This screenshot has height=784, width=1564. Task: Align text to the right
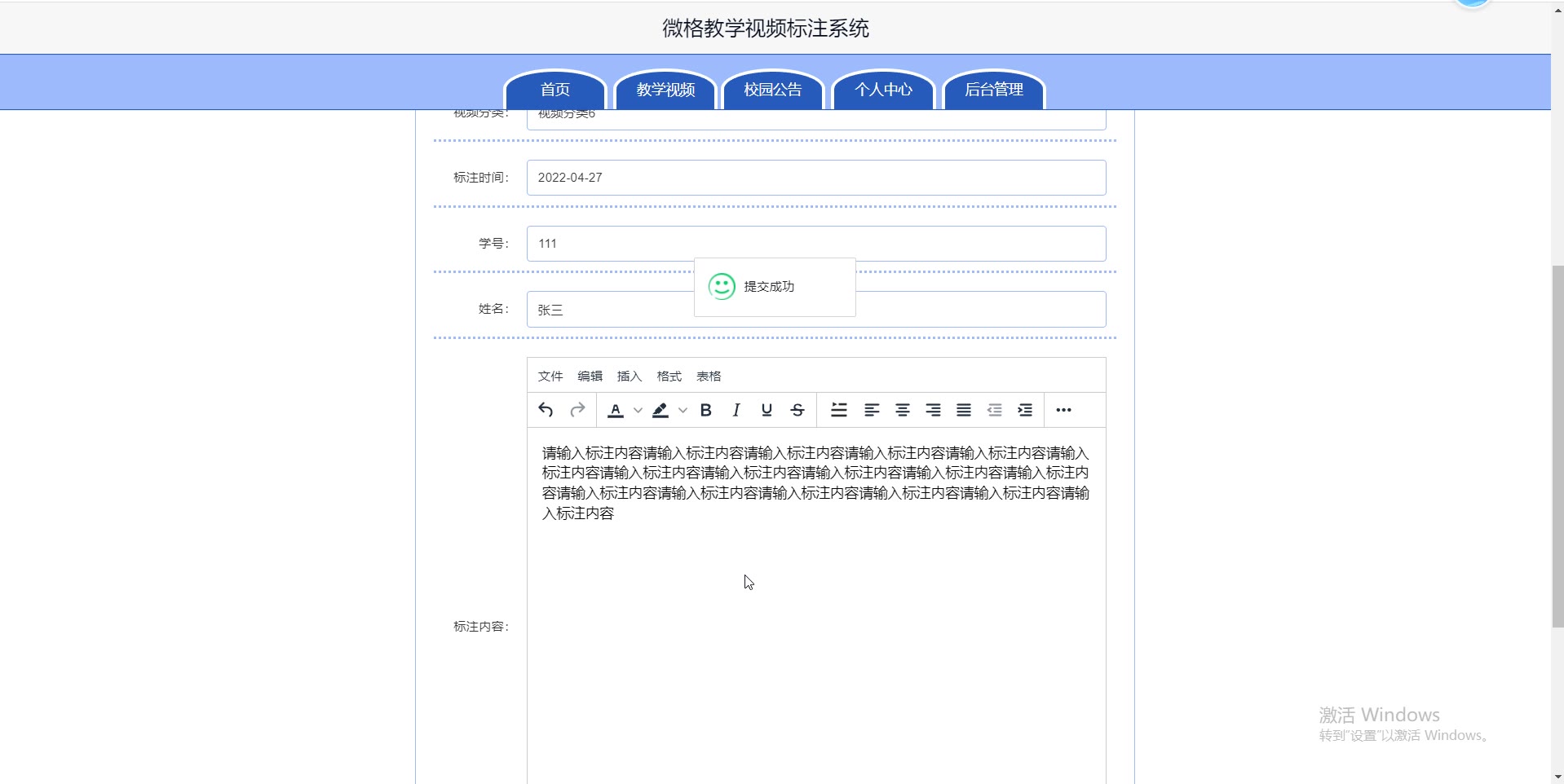933,410
